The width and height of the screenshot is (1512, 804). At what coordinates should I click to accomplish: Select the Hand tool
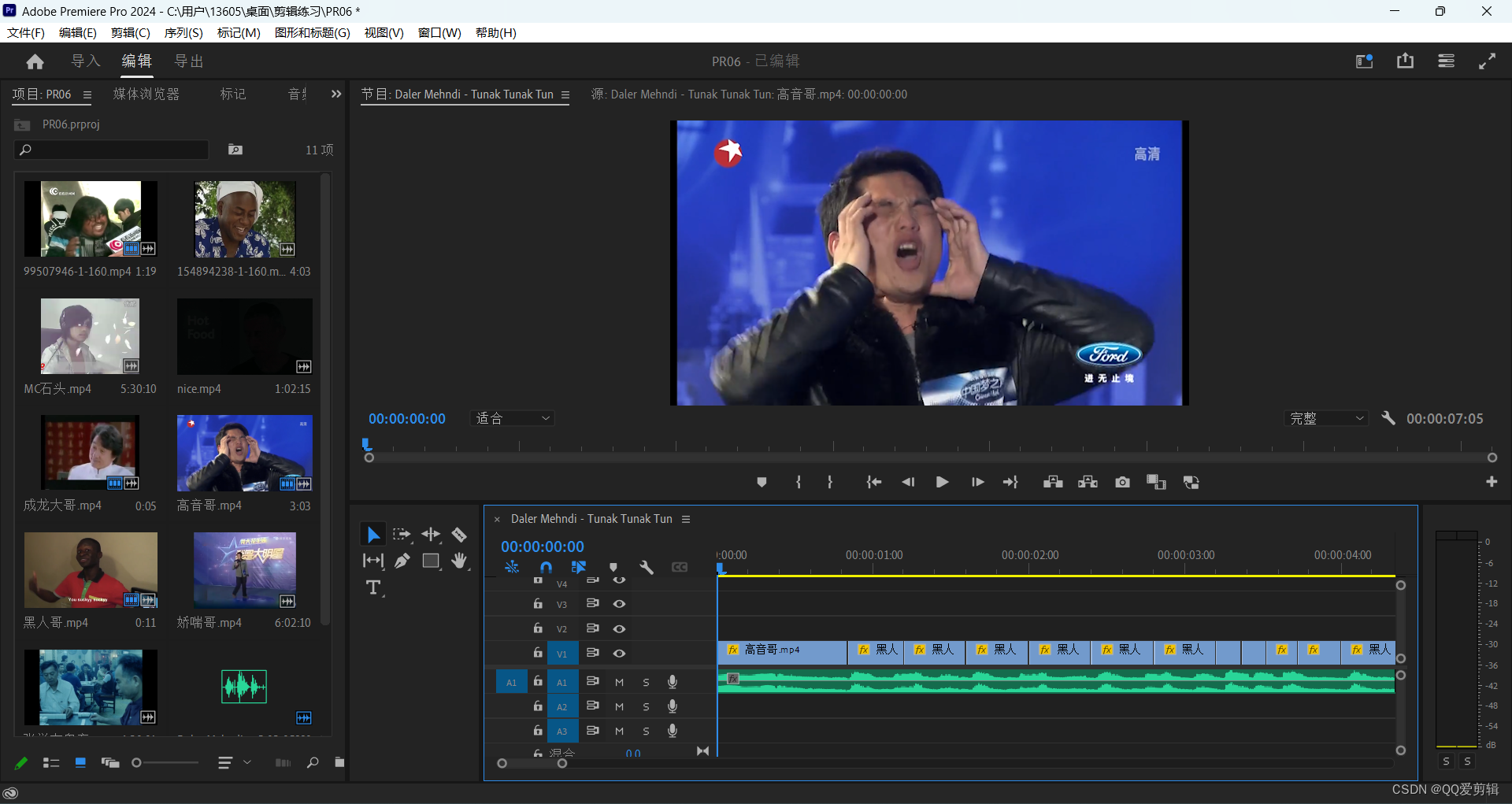click(459, 561)
